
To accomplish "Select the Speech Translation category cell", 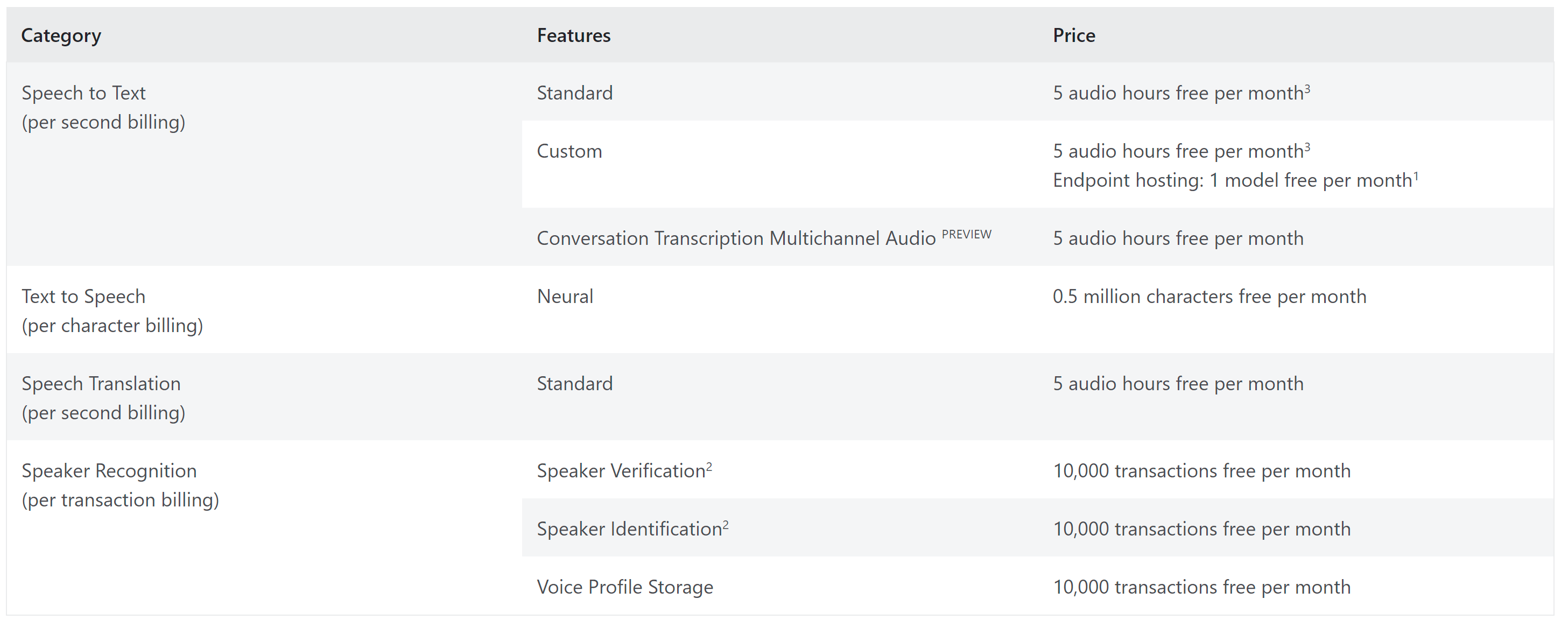I will [x=264, y=396].
